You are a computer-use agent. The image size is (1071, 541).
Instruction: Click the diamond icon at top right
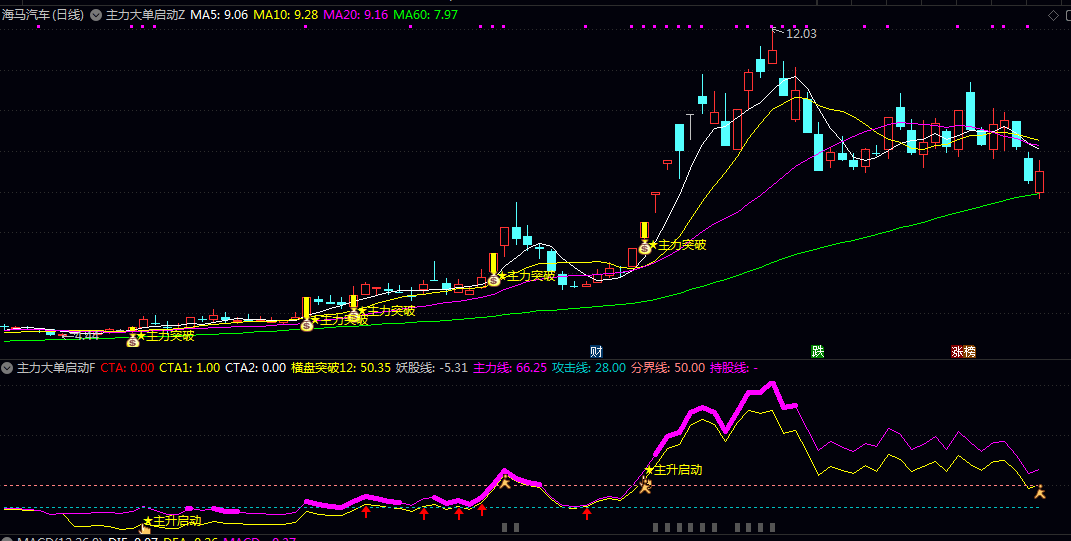[1039, 15]
